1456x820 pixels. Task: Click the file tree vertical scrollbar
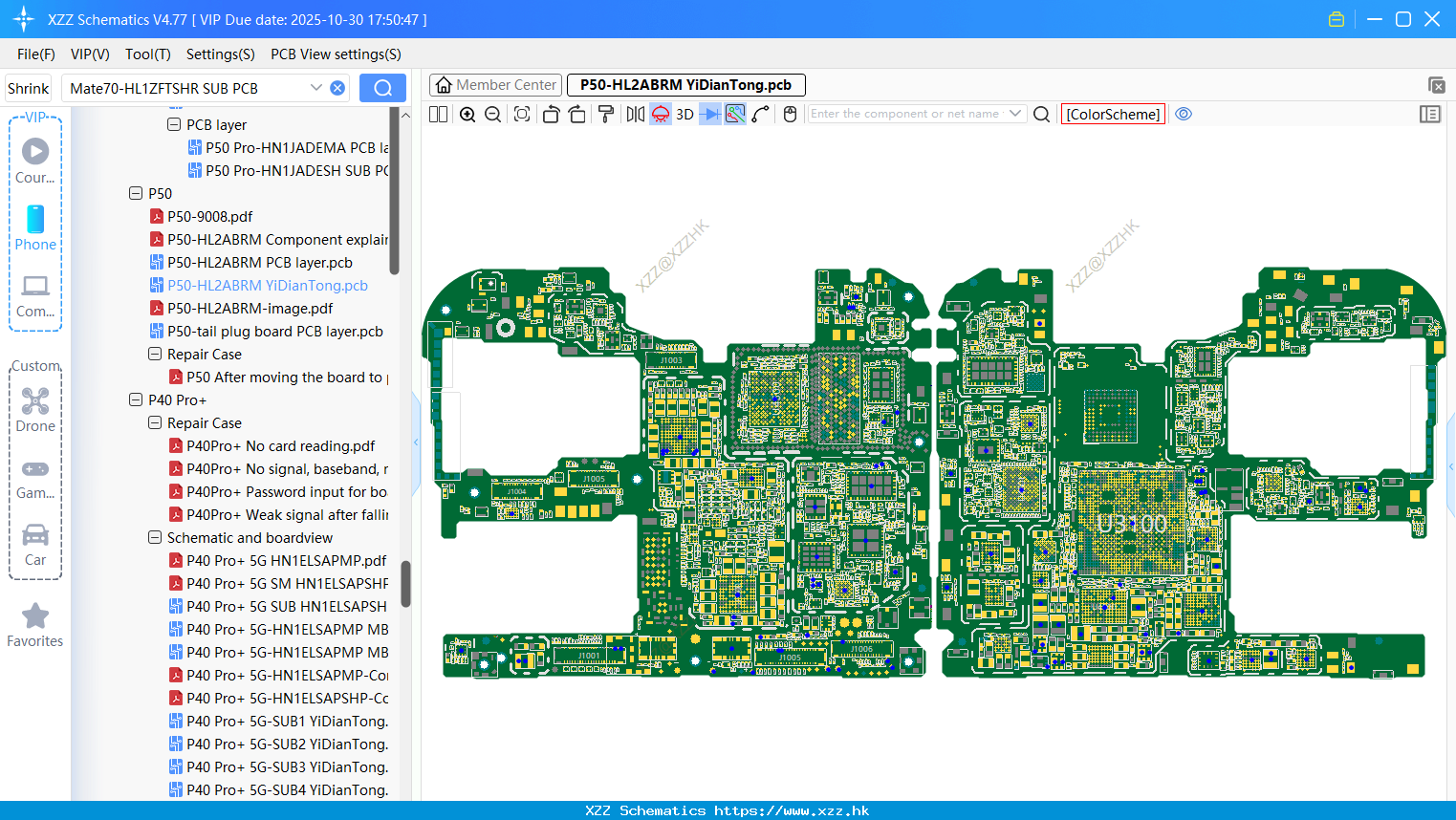405,583
